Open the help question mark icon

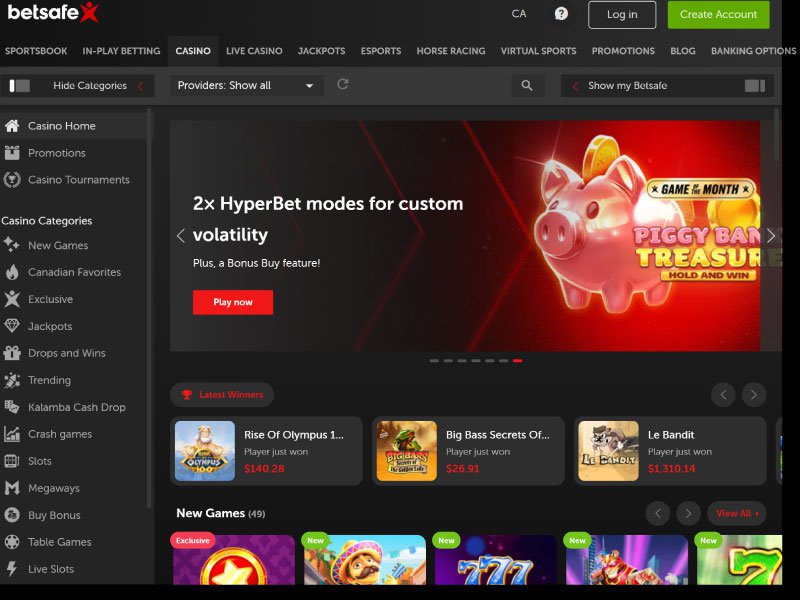(561, 14)
